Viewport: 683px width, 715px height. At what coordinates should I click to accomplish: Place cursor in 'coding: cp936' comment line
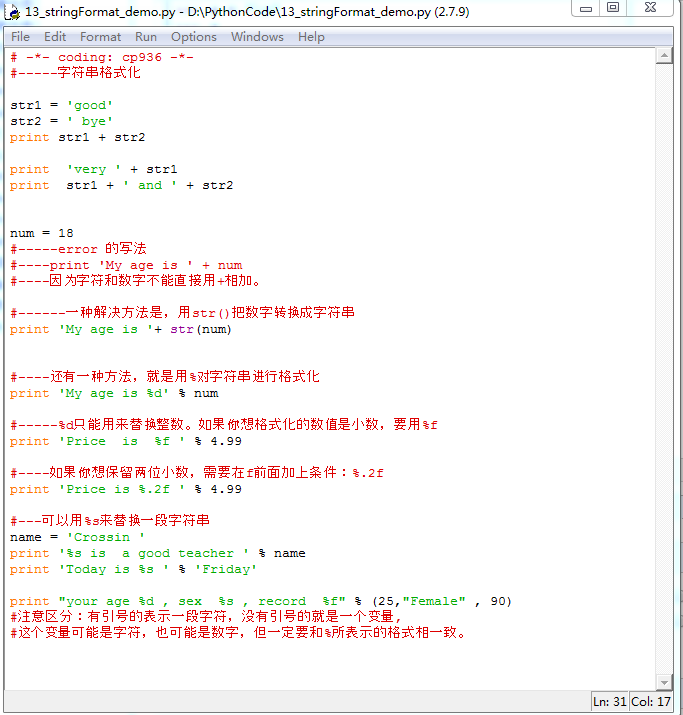(x=102, y=57)
